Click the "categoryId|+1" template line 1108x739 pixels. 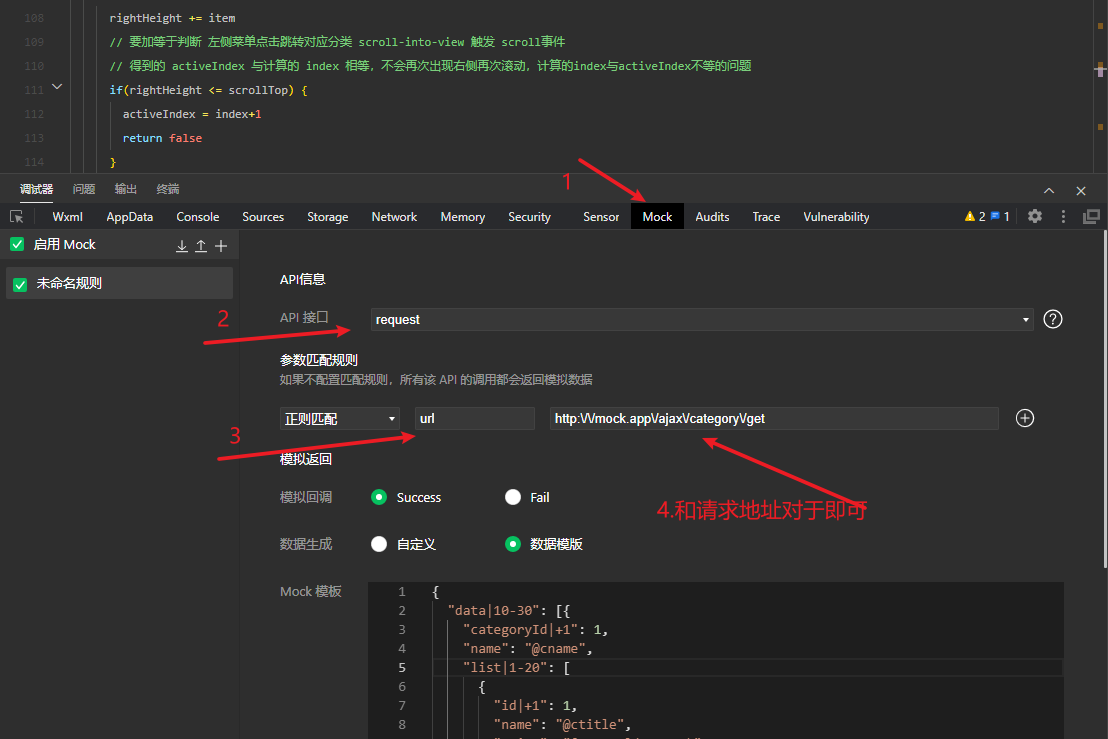pos(536,629)
